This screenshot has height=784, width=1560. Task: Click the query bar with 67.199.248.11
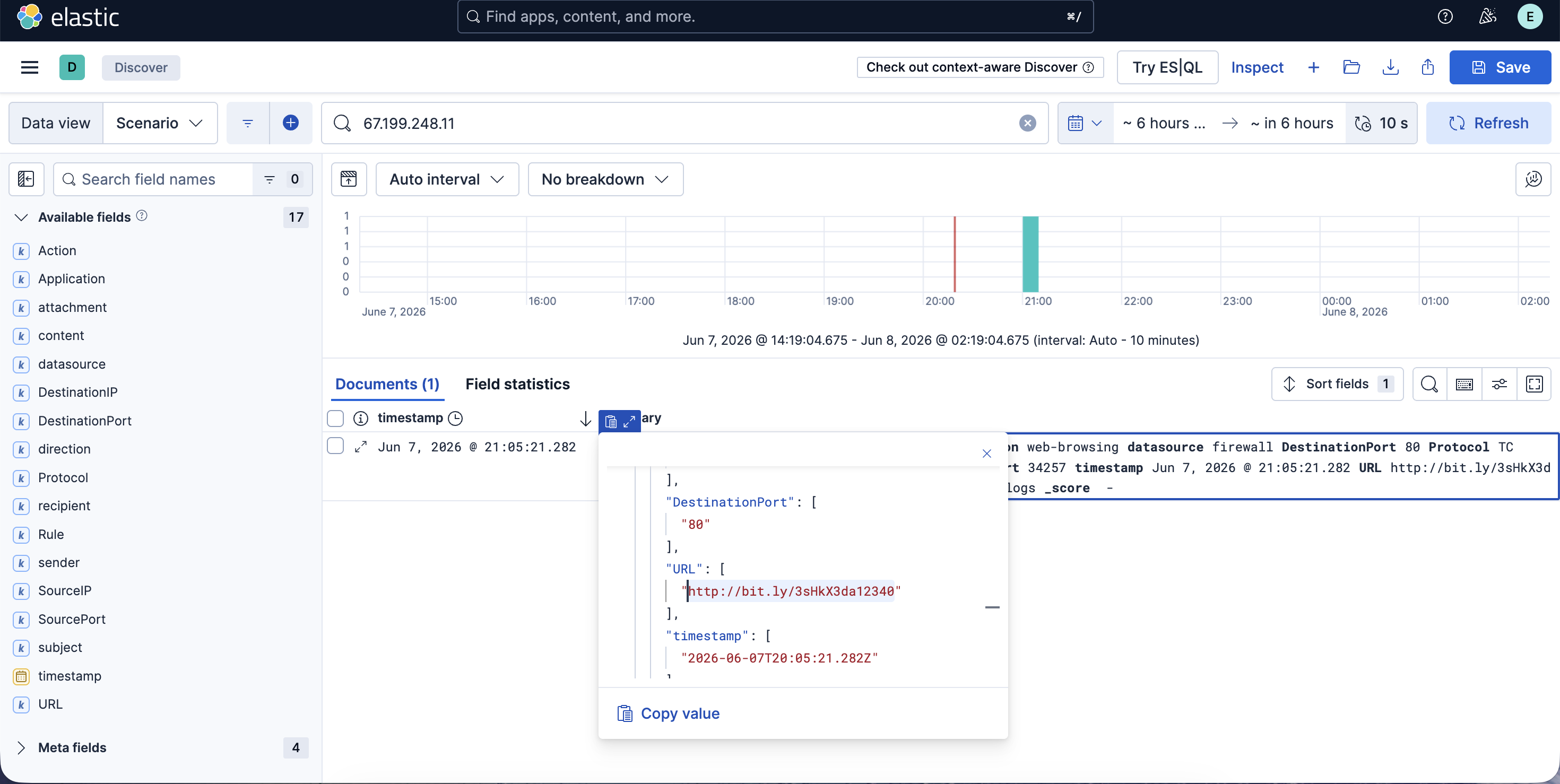click(684, 123)
